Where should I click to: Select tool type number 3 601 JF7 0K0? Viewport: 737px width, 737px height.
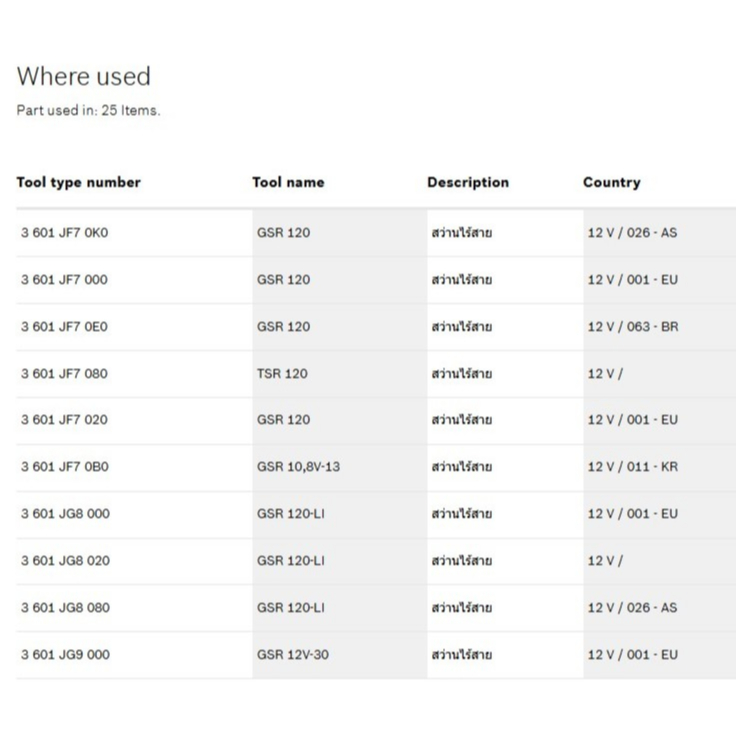[64, 233]
